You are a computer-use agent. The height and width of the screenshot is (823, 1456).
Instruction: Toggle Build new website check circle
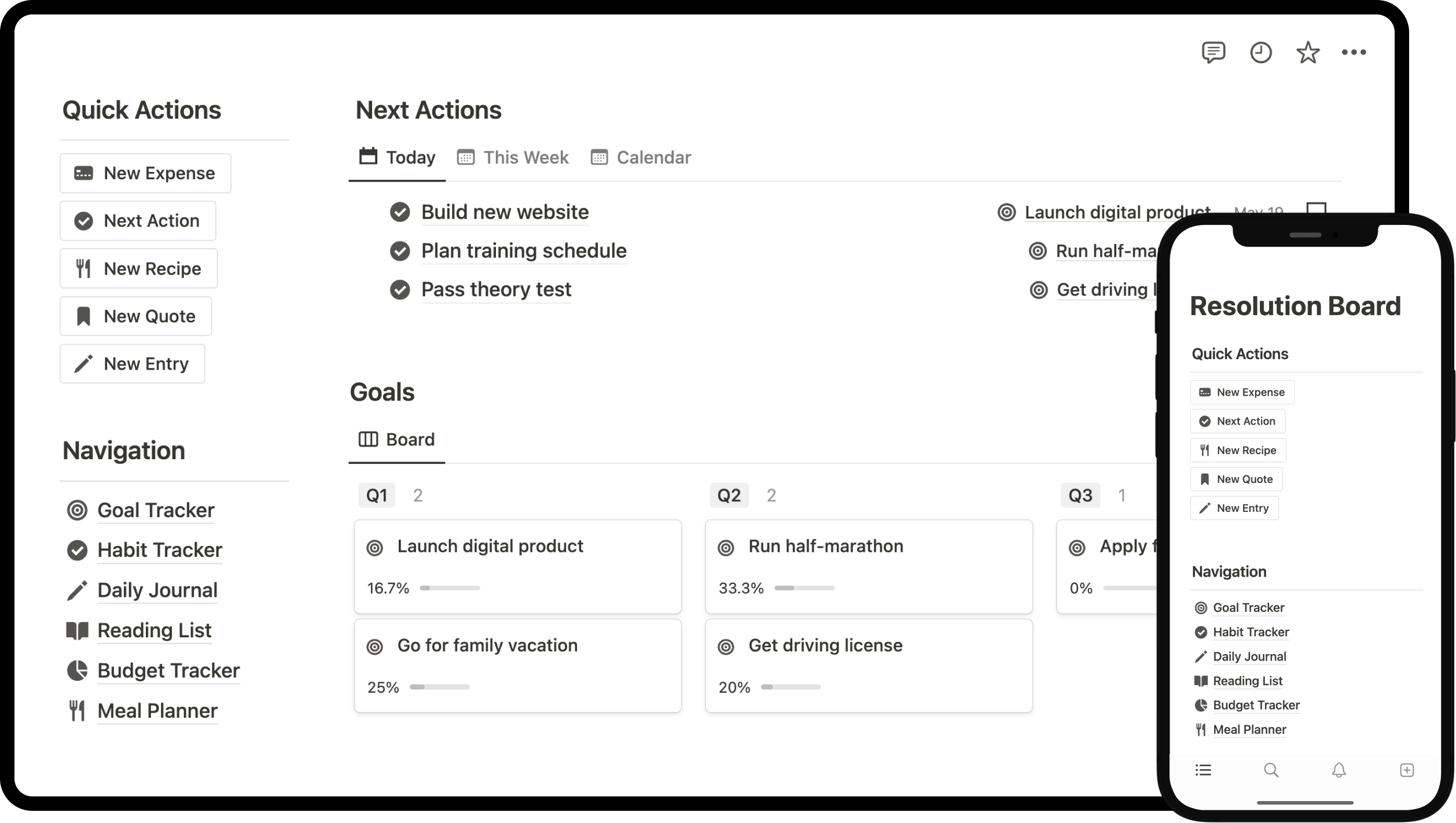point(400,212)
